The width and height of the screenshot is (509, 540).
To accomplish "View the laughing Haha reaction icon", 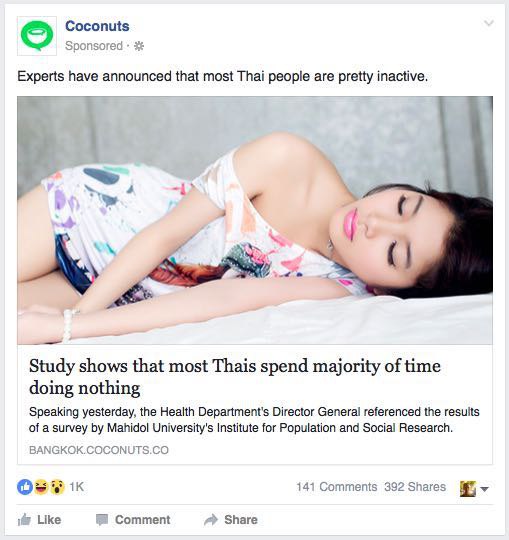I will (41, 487).
